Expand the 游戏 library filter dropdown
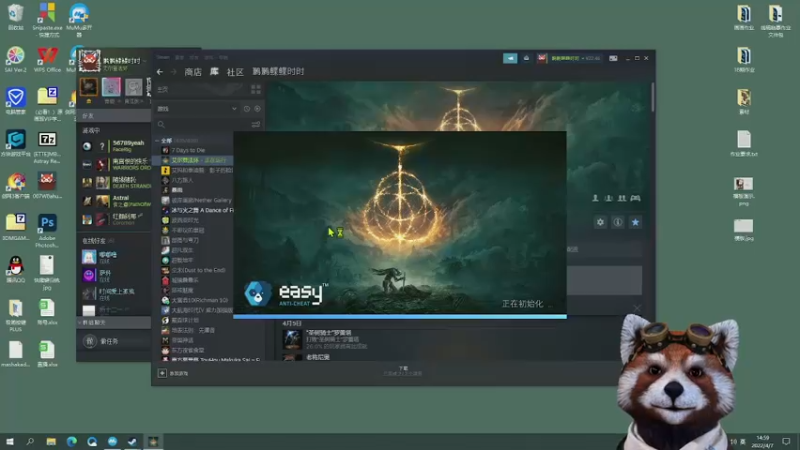800x450 pixels. [x=197, y=109]
